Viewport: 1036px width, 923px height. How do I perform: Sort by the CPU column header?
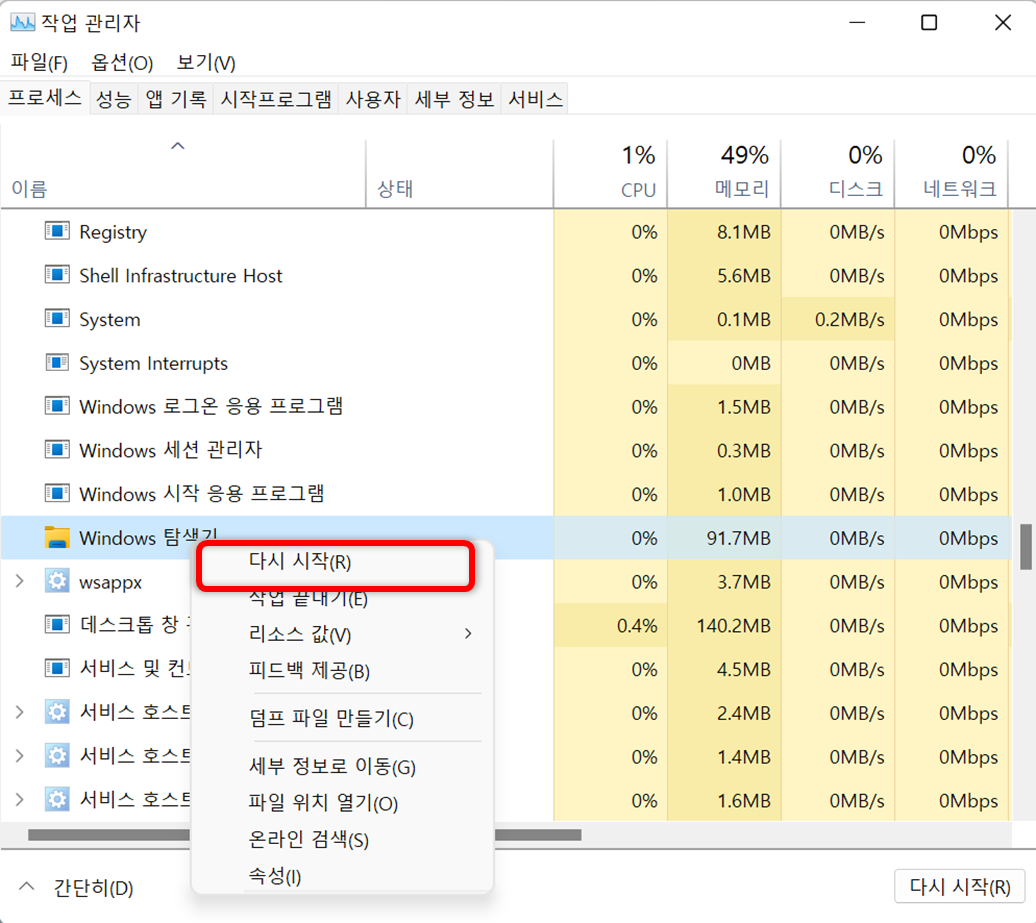tap(610, 174)
